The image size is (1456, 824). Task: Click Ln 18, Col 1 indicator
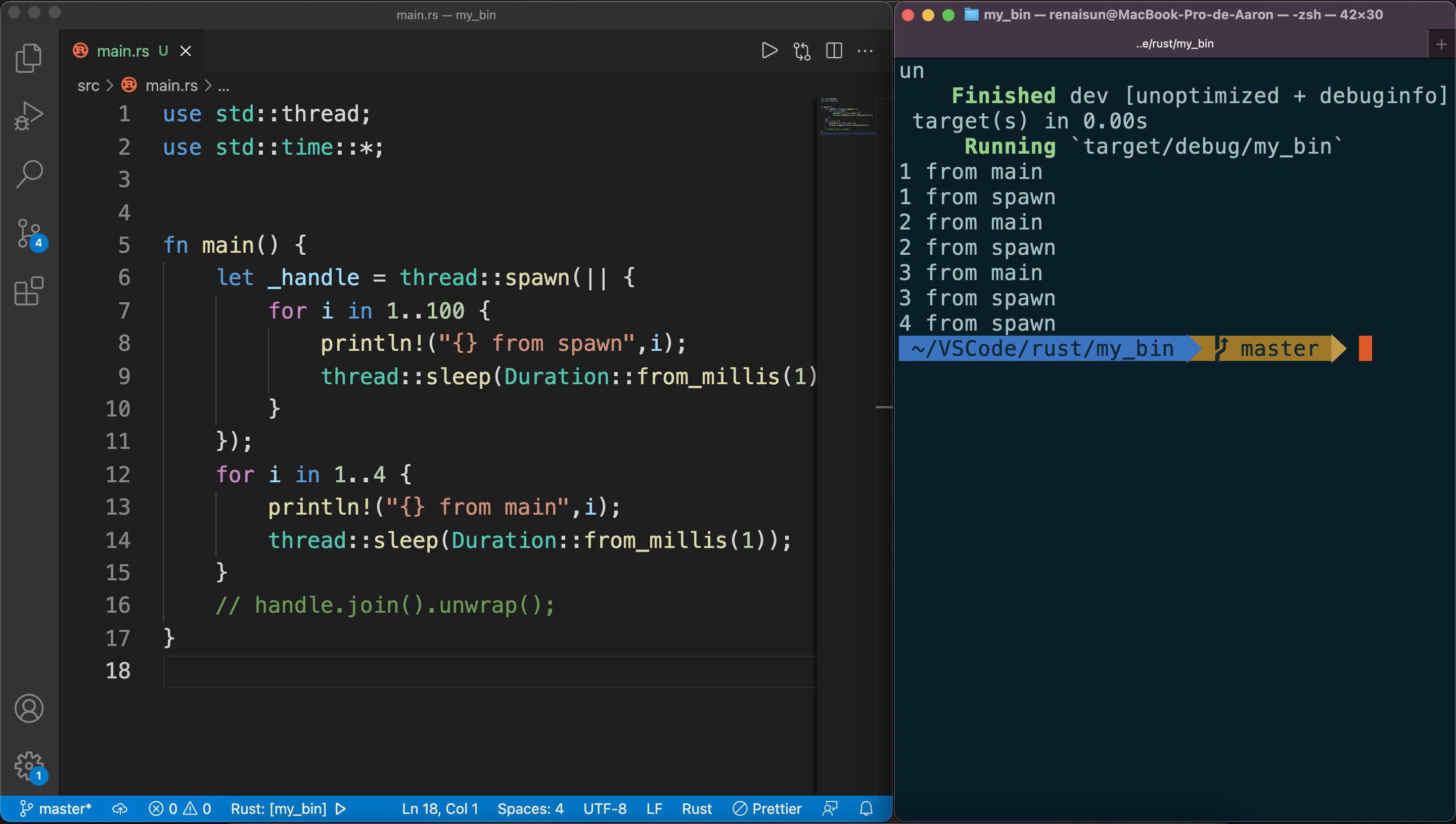tap(440, 809)
